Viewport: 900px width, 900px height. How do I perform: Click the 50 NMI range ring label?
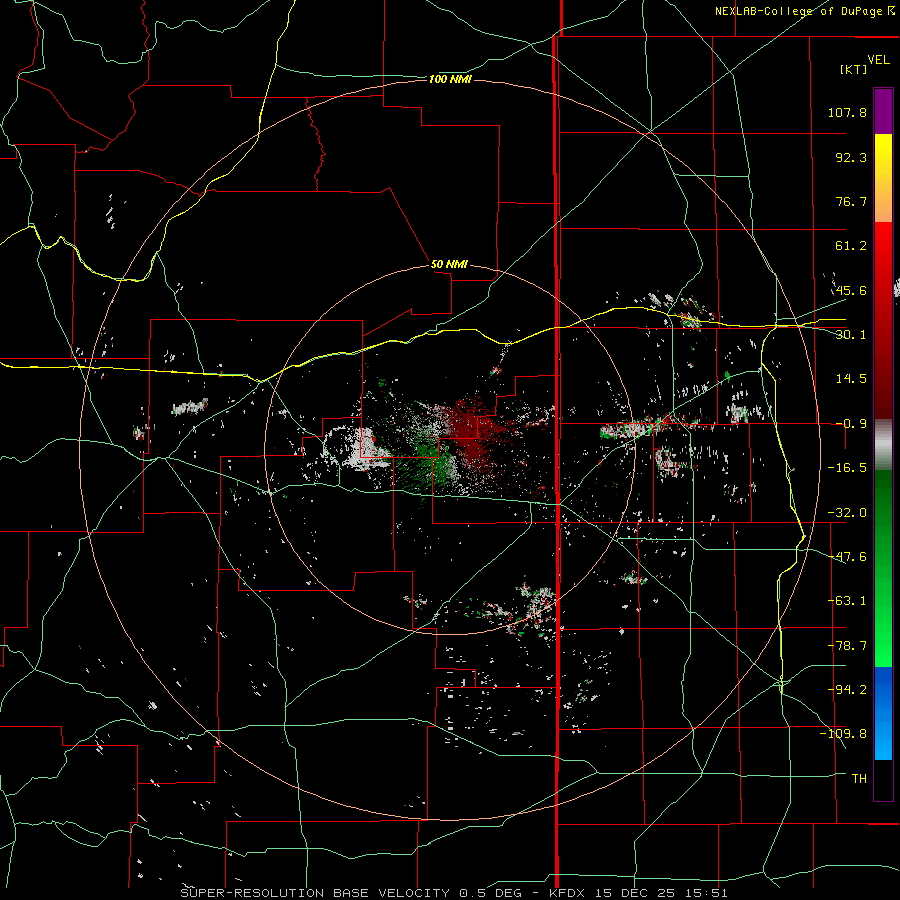pos(449,264)
